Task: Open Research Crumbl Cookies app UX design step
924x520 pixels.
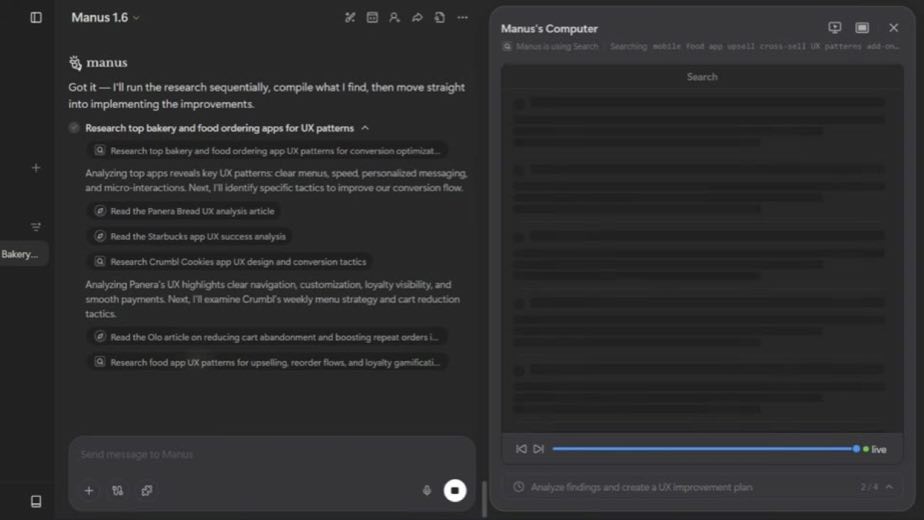Action: click(x=230, y=262)
